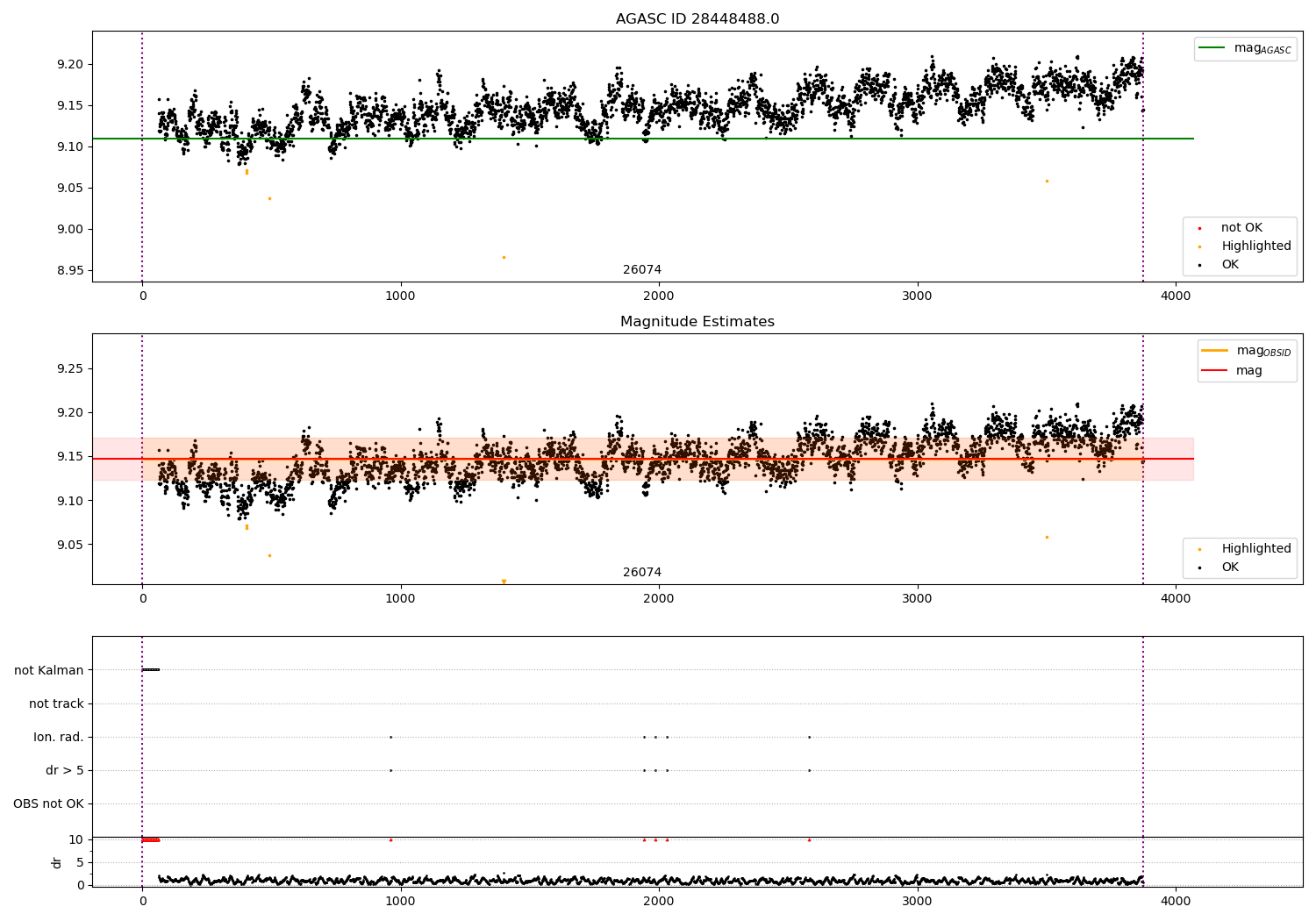Screen dimensions: 1316x921
Task: Click the 3000 x-tick under the bottom plot
Action: (918, 901)
